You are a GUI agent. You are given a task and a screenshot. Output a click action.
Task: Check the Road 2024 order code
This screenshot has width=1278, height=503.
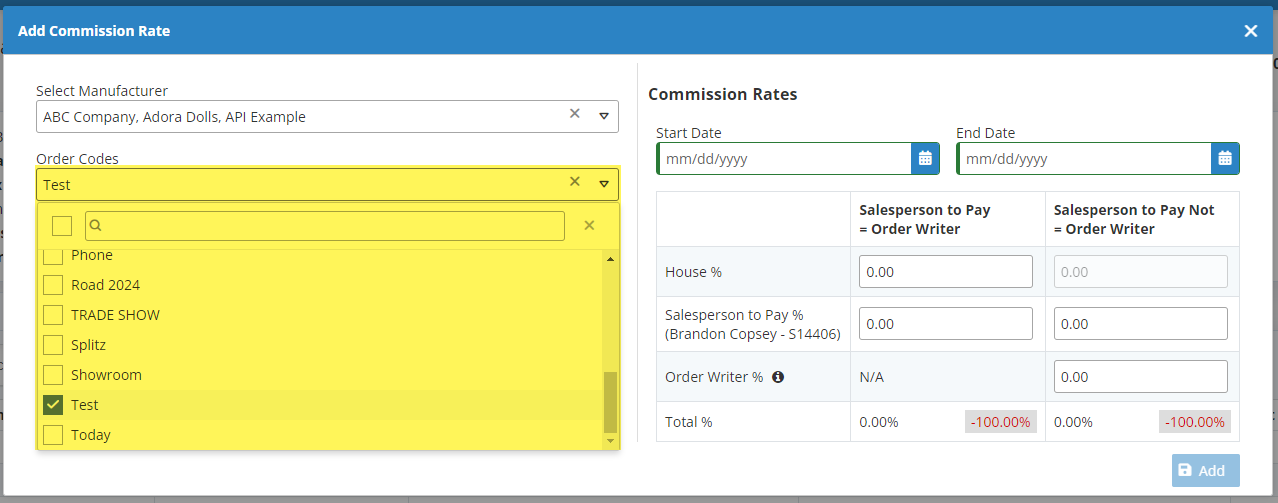tap(54, 285)
